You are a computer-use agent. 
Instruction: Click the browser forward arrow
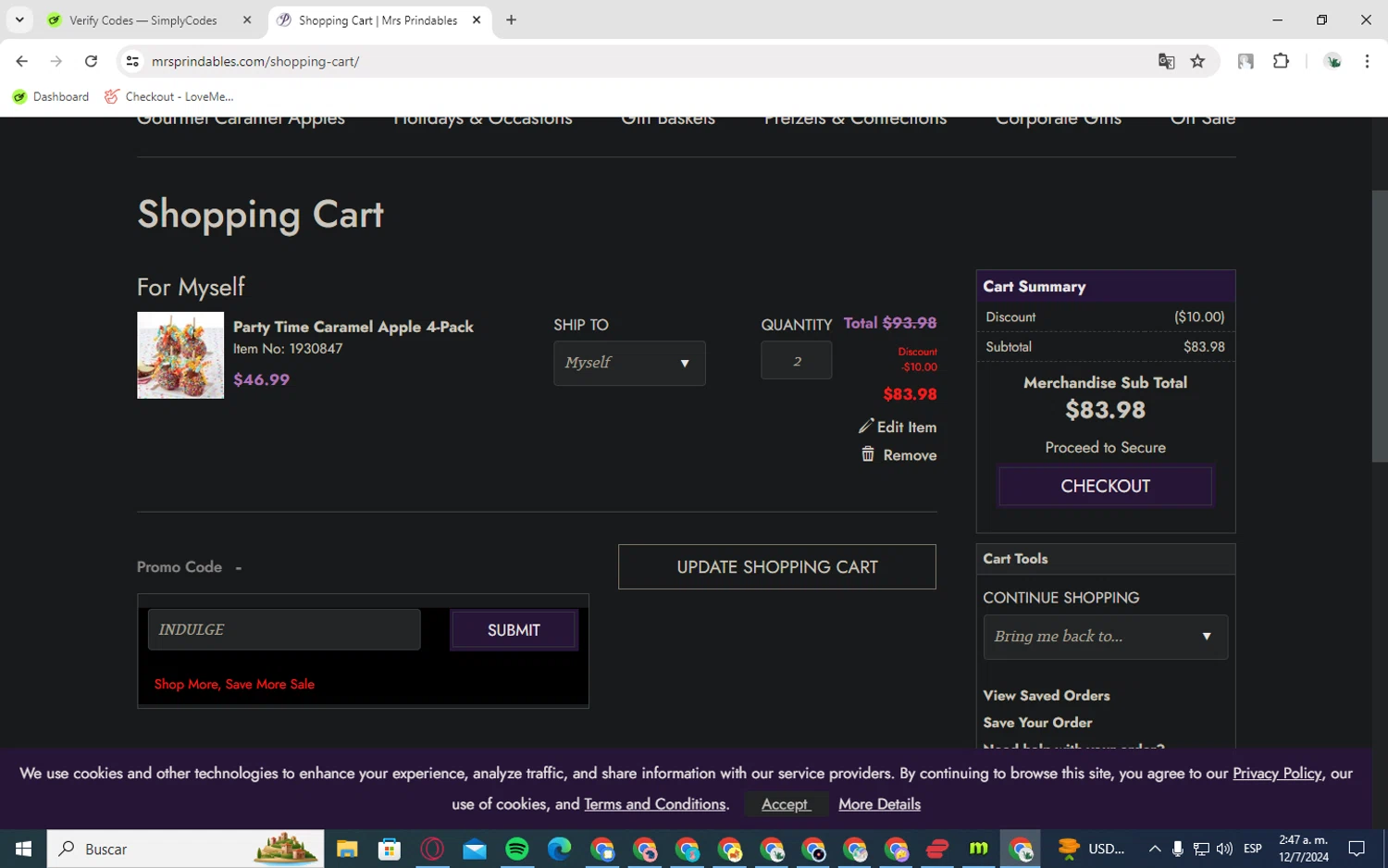[56, 61]
